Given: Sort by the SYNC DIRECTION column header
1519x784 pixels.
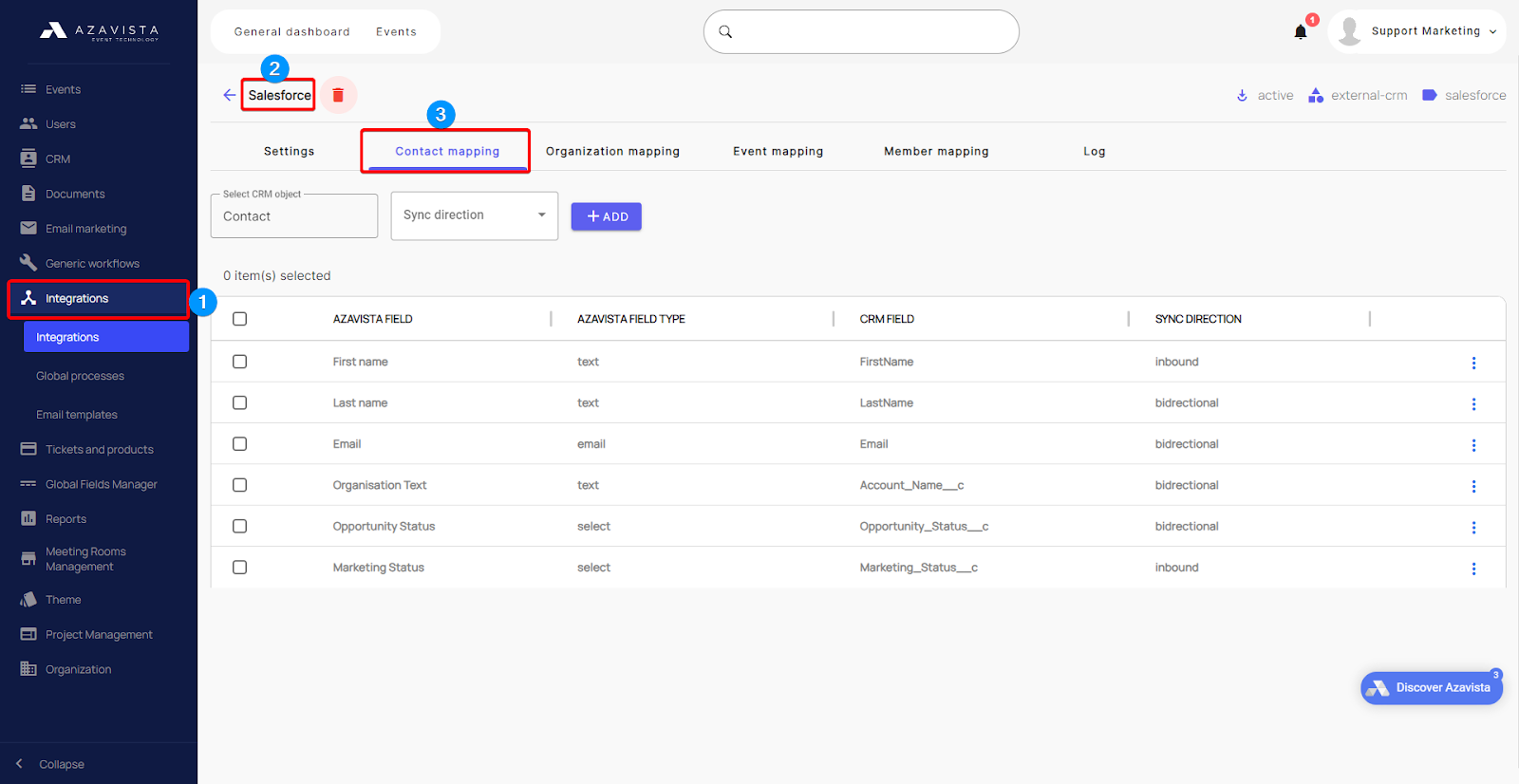Looking at the screenshot, I should pyautogui.click(x=1198, y=319).
